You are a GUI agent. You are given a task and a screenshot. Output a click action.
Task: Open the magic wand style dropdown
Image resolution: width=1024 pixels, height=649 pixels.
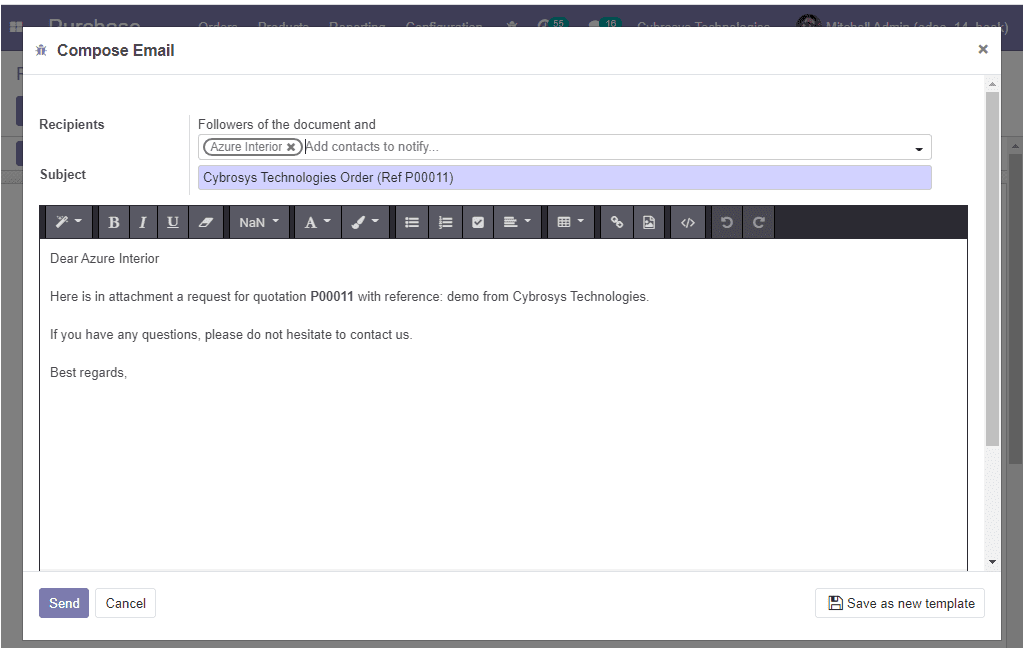tap(69, 222)
